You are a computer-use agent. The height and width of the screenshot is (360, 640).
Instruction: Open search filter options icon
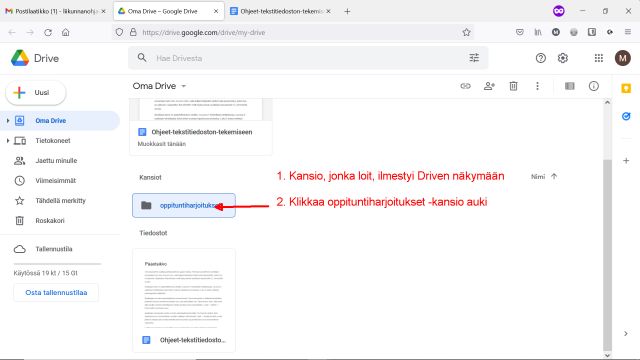474,58
